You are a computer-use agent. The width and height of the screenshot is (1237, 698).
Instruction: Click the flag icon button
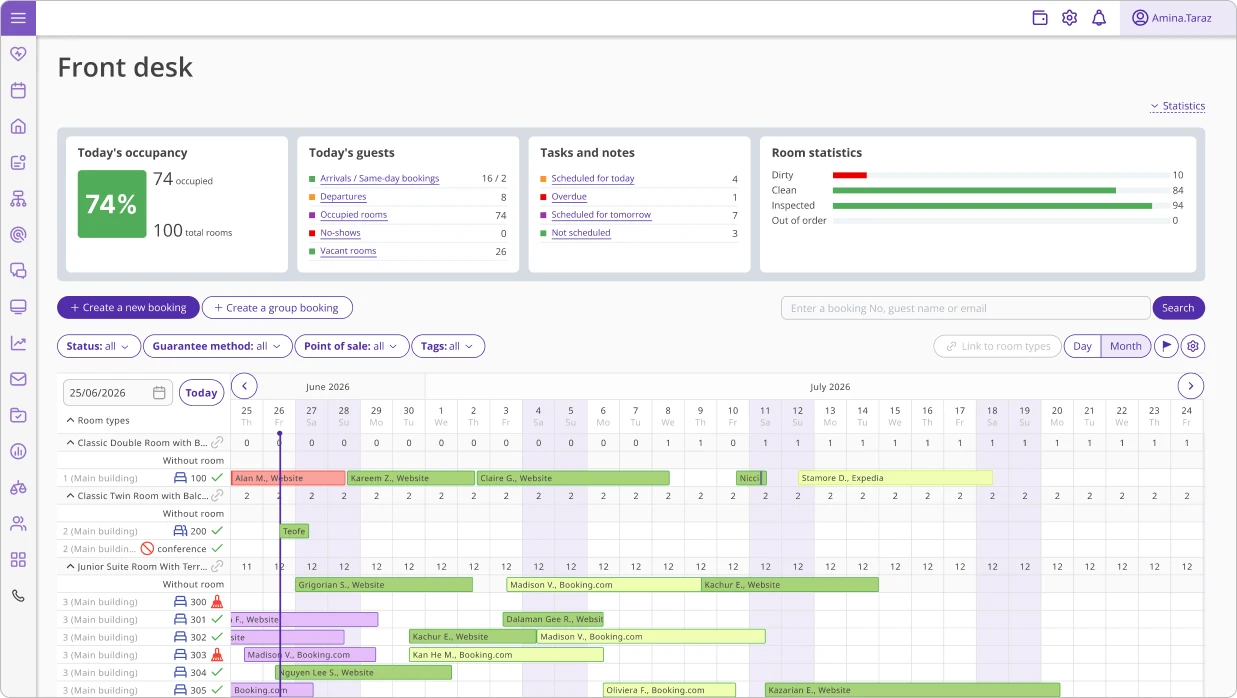pyautogui.click(x=1166, y=346)
